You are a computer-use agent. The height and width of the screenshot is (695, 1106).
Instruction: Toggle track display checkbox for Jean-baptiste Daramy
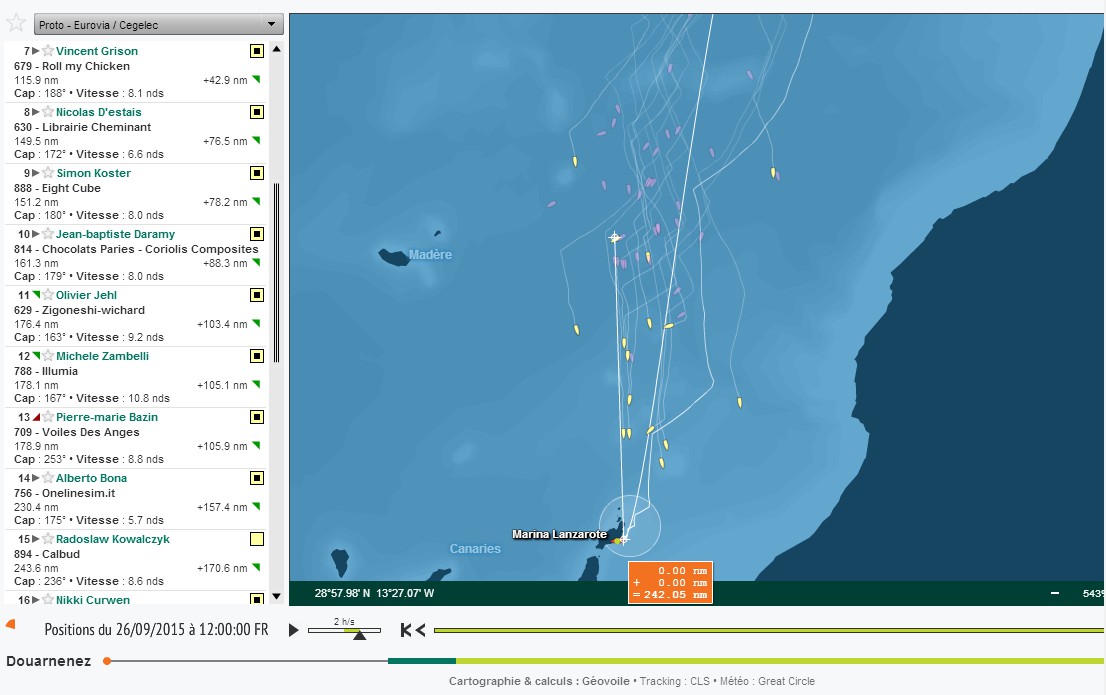pyautogui.click(x=257, y=234)
